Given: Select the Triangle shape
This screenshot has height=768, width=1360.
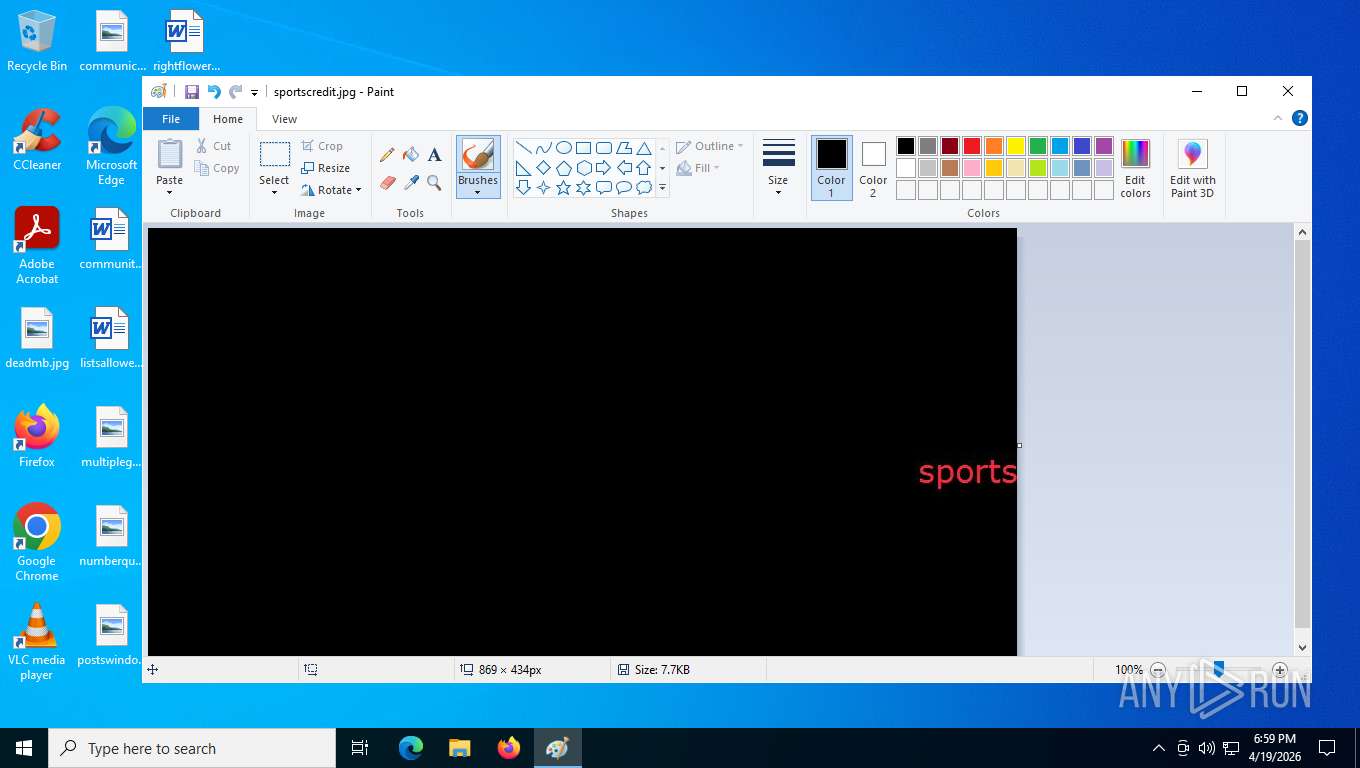Looking at the screenshot, I should click(x=644, y=148).
